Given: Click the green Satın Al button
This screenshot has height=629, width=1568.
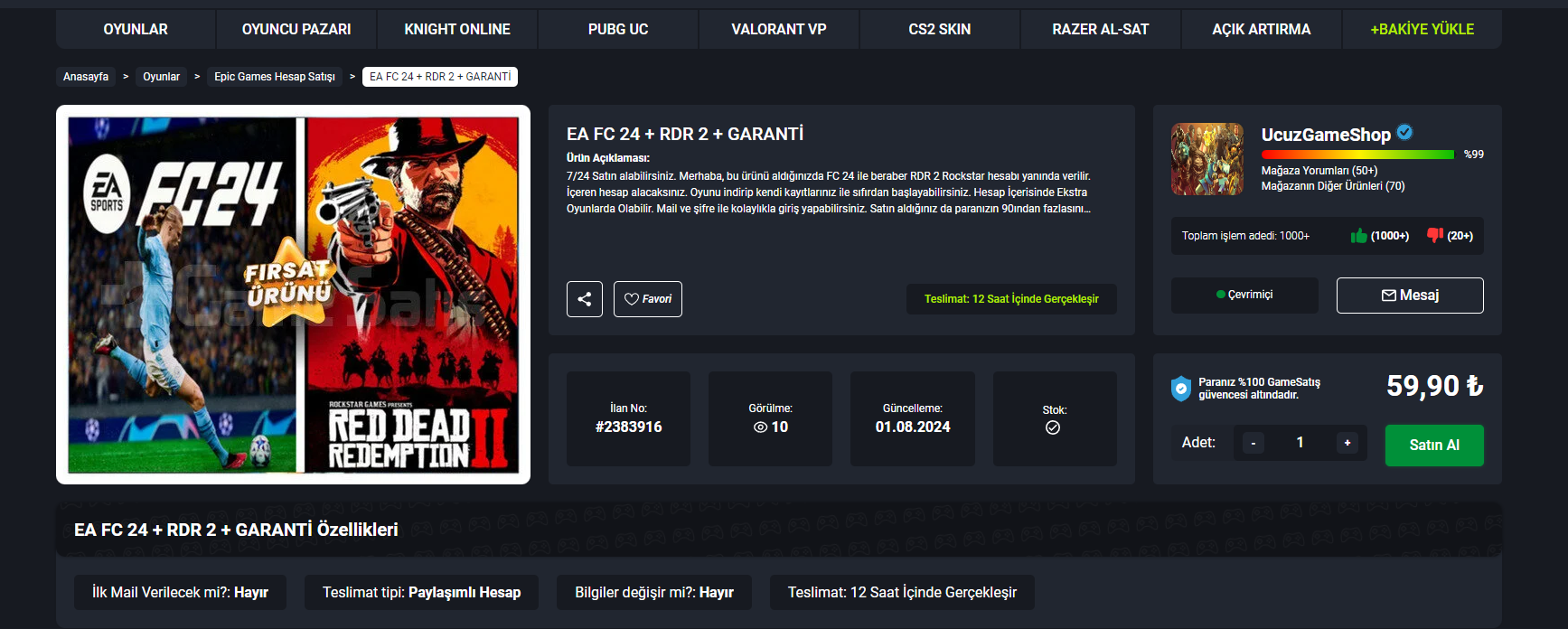Looking at the screenshot, I should [x=1434, y=446].
